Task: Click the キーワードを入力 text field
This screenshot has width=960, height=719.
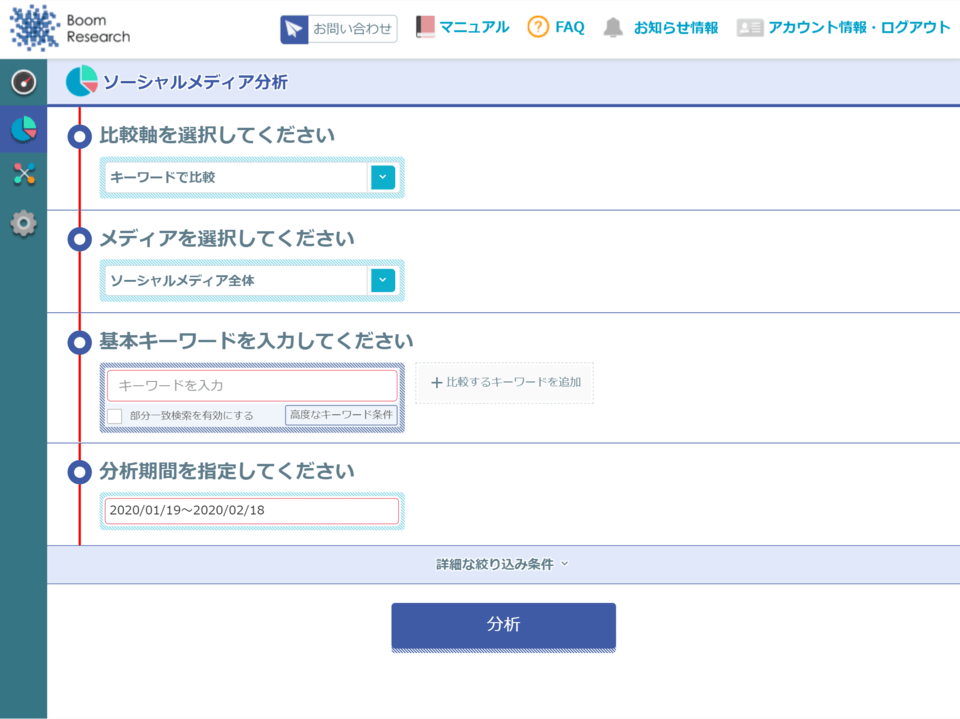Action: click(x=252, y=386)
